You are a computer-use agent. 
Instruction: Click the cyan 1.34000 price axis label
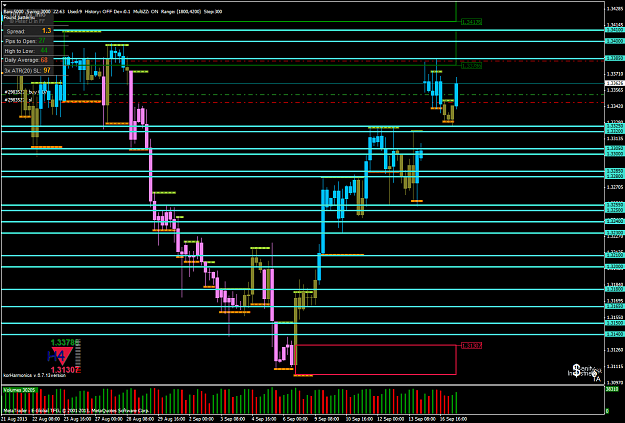pos(614,41)
